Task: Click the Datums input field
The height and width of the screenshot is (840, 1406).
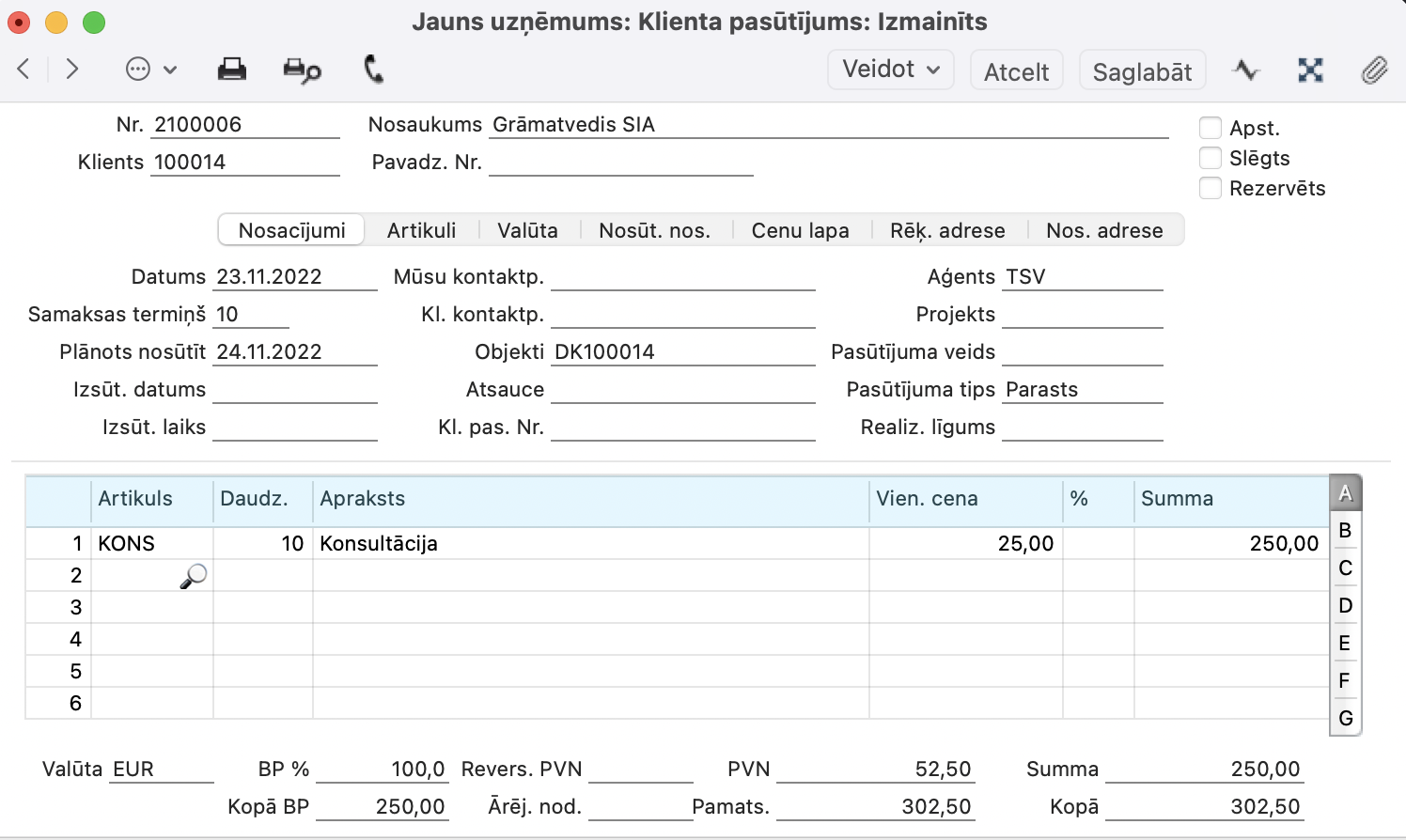Action: [x=294, y=277]
